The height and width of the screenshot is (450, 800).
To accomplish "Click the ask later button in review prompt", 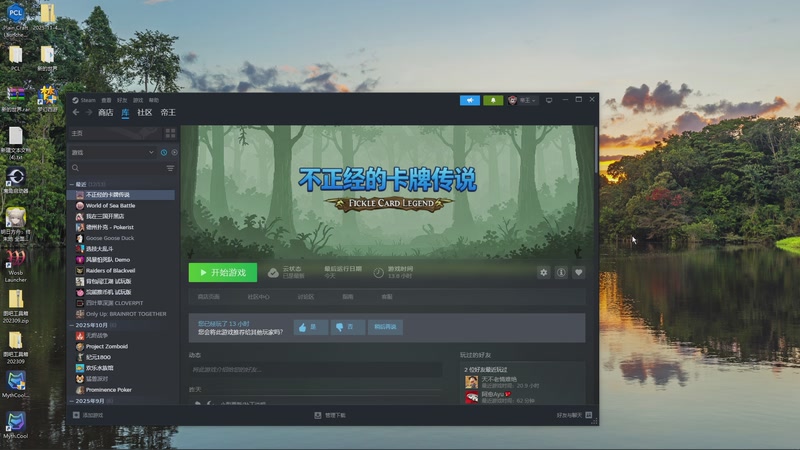I will pos(385,327).
